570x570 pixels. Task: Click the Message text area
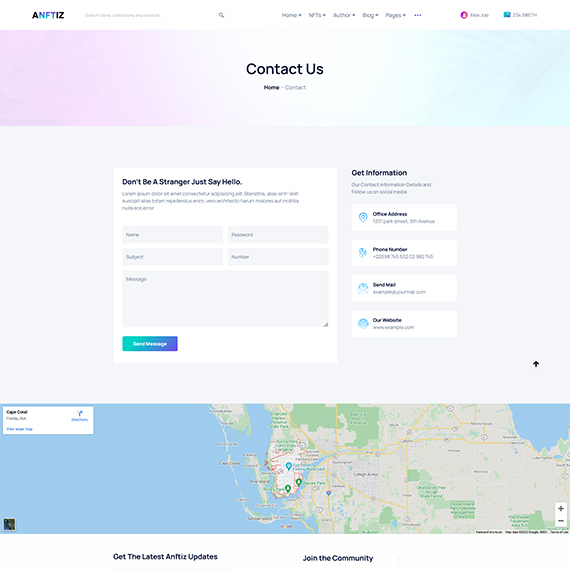click(225, 298)
